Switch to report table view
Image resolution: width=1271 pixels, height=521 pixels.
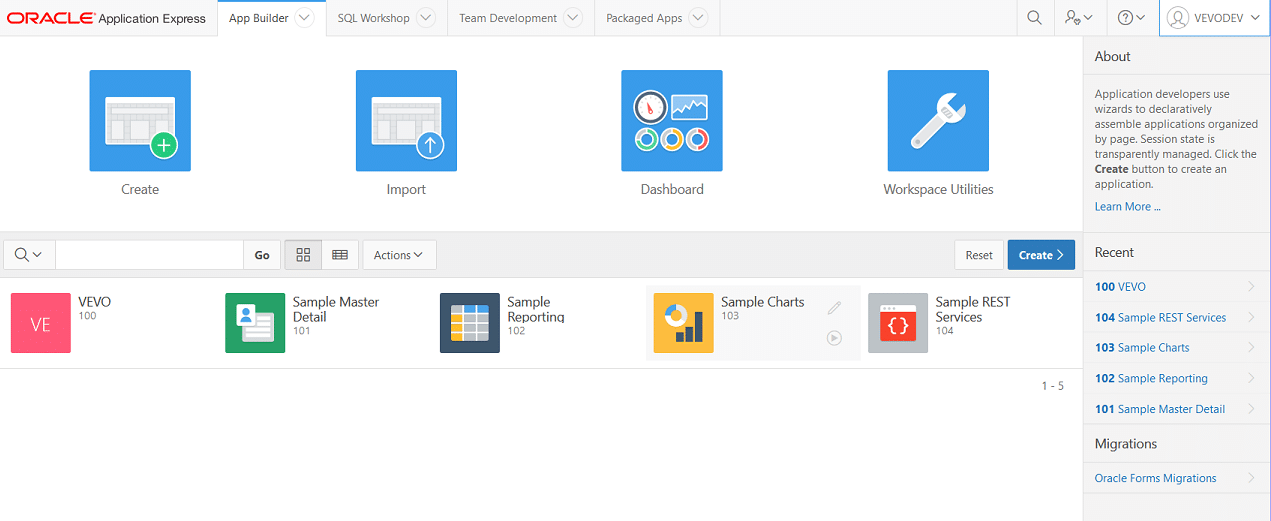(340, 255)
